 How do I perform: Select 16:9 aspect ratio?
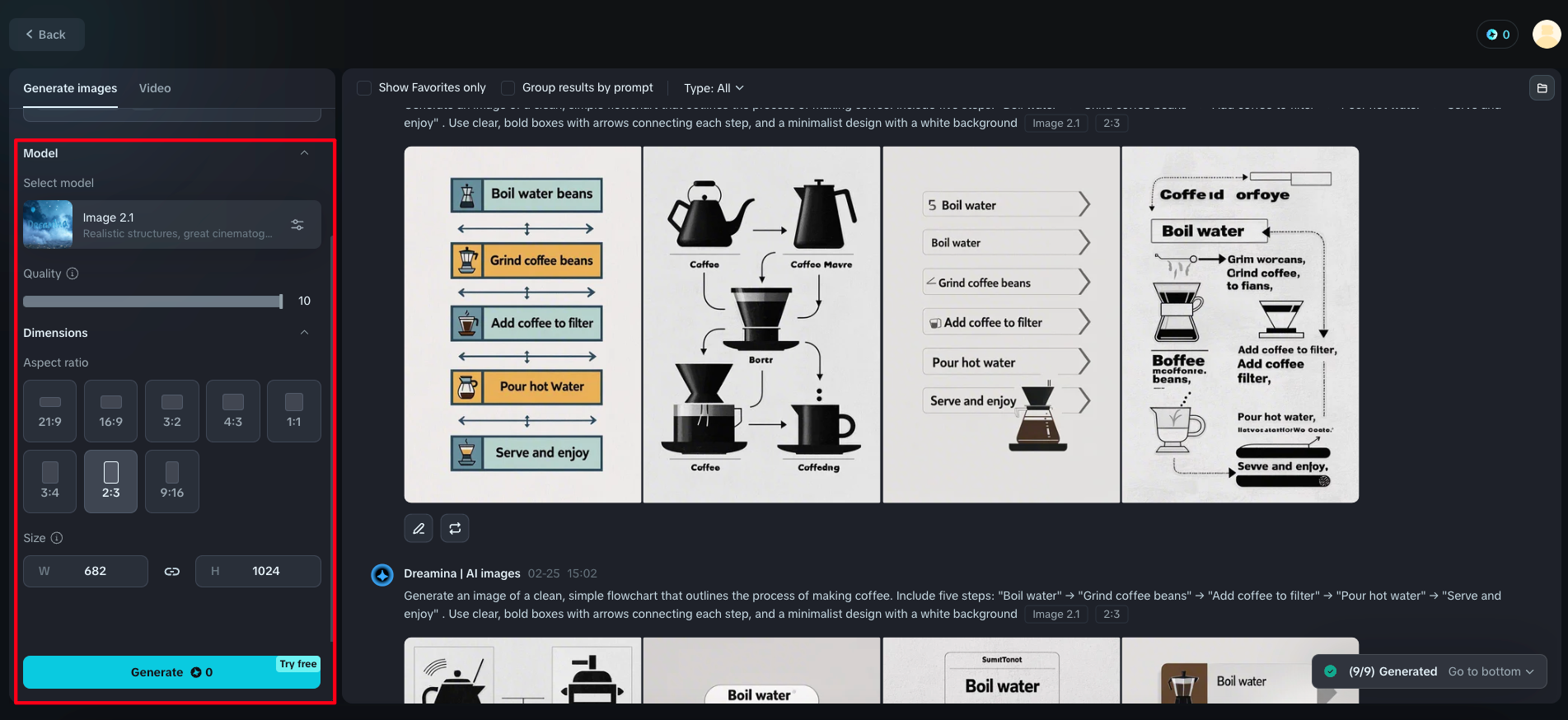[111, 411]
